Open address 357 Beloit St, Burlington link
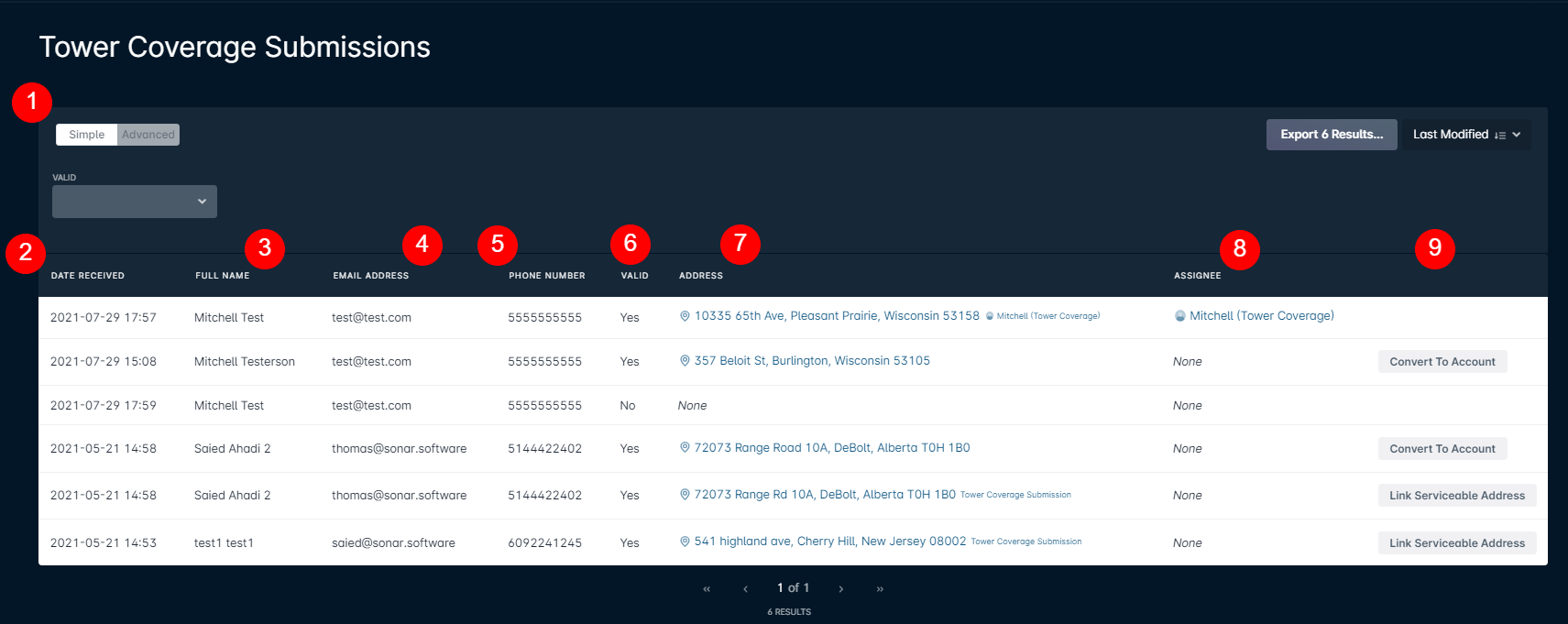1568x624 pixels. [812, 361]
